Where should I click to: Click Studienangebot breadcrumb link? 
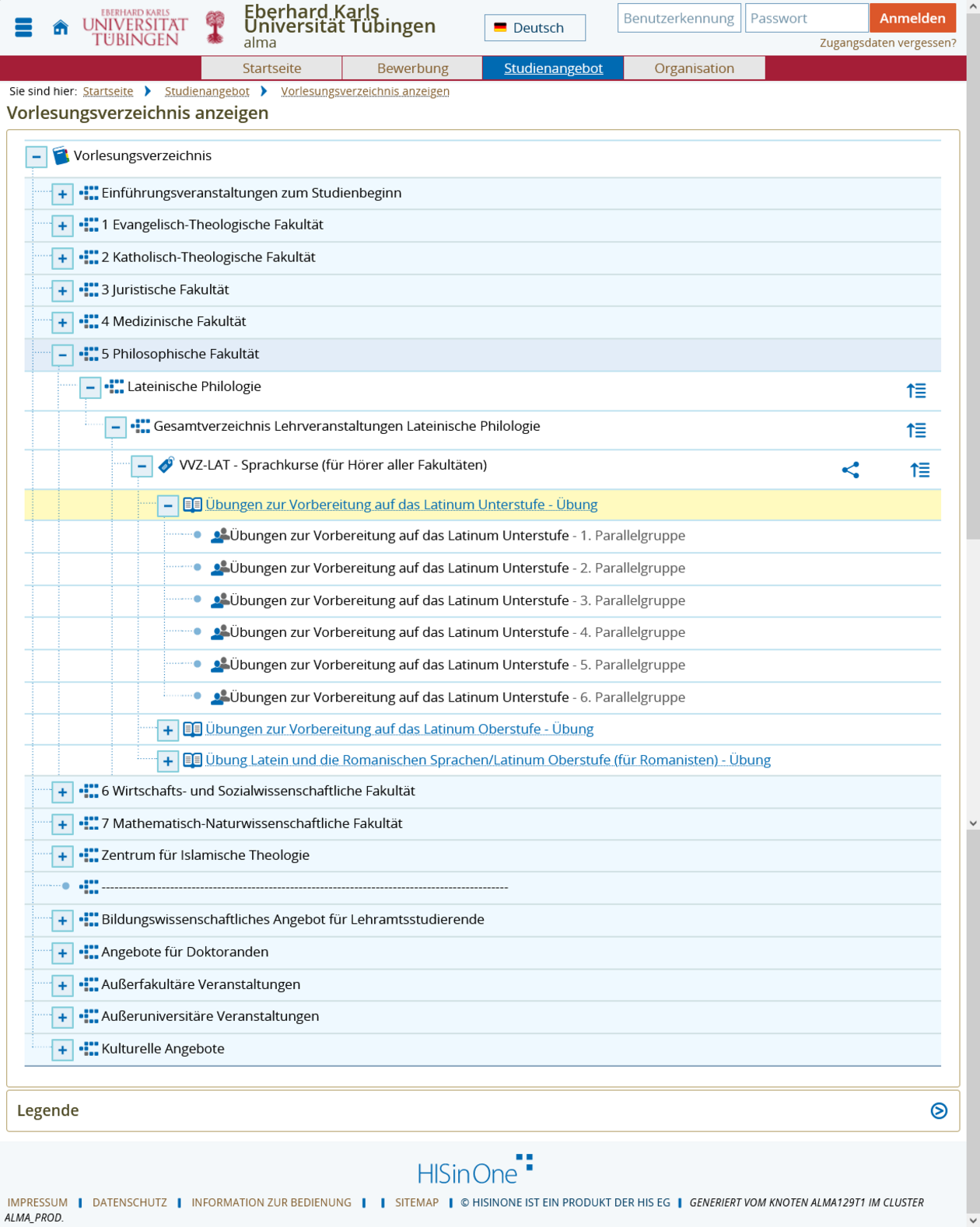[207, 91]
